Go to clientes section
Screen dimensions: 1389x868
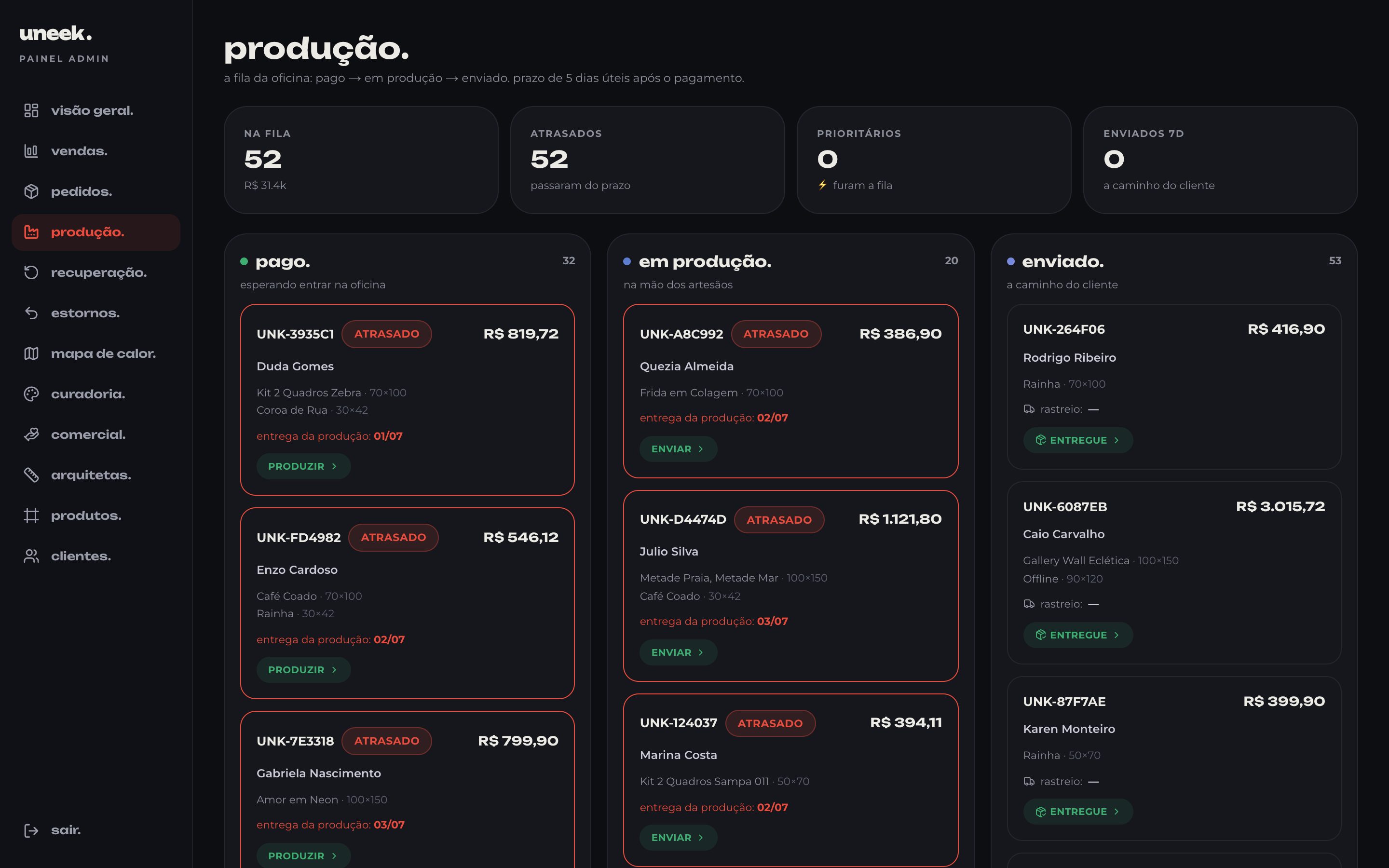pyautogui.click(x=96, y=556)
